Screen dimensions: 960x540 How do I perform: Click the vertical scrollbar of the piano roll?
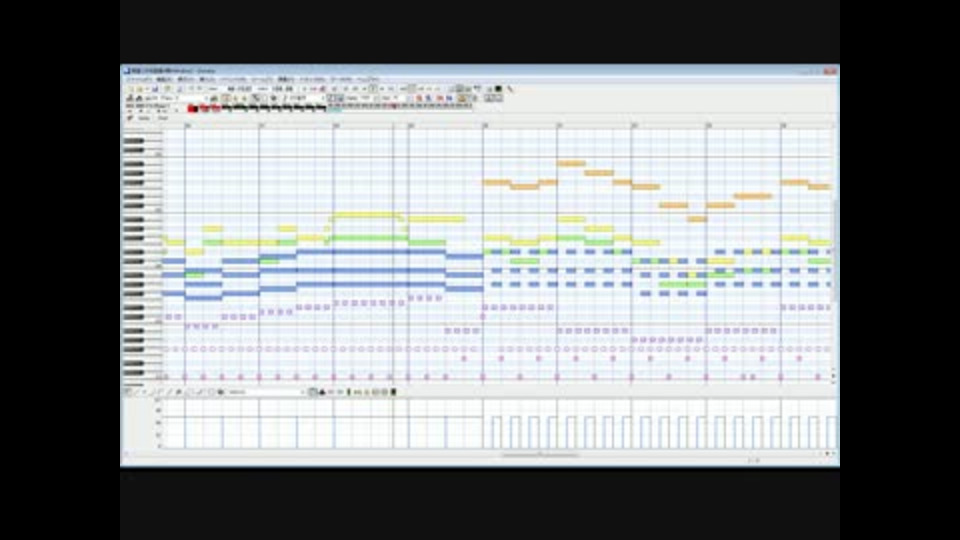(x=834, y=251)
